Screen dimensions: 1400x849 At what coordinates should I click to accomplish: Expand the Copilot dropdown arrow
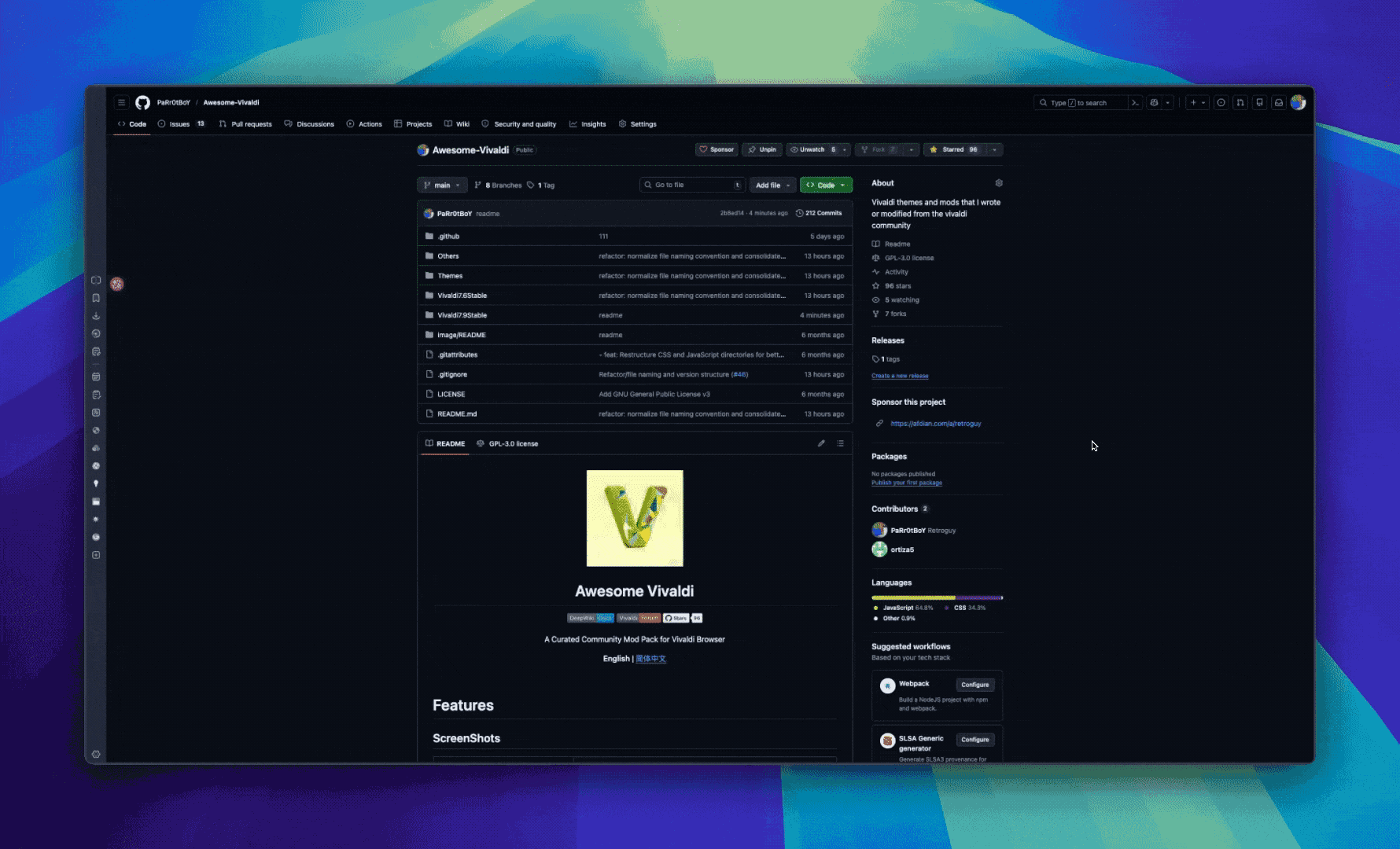point(1168,102)
